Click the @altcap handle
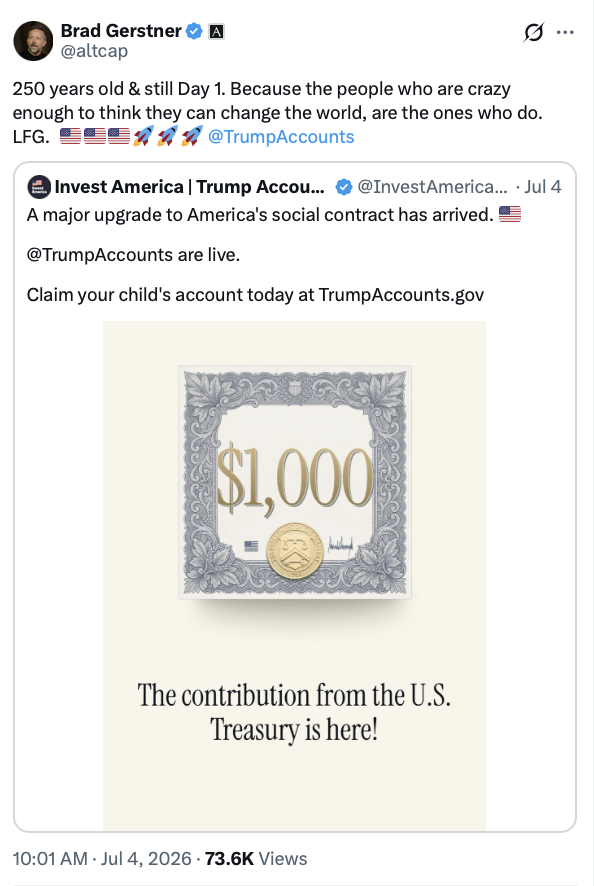Image resolution: width=594 pixels, height=886 pixels. [x=94, y=51]
